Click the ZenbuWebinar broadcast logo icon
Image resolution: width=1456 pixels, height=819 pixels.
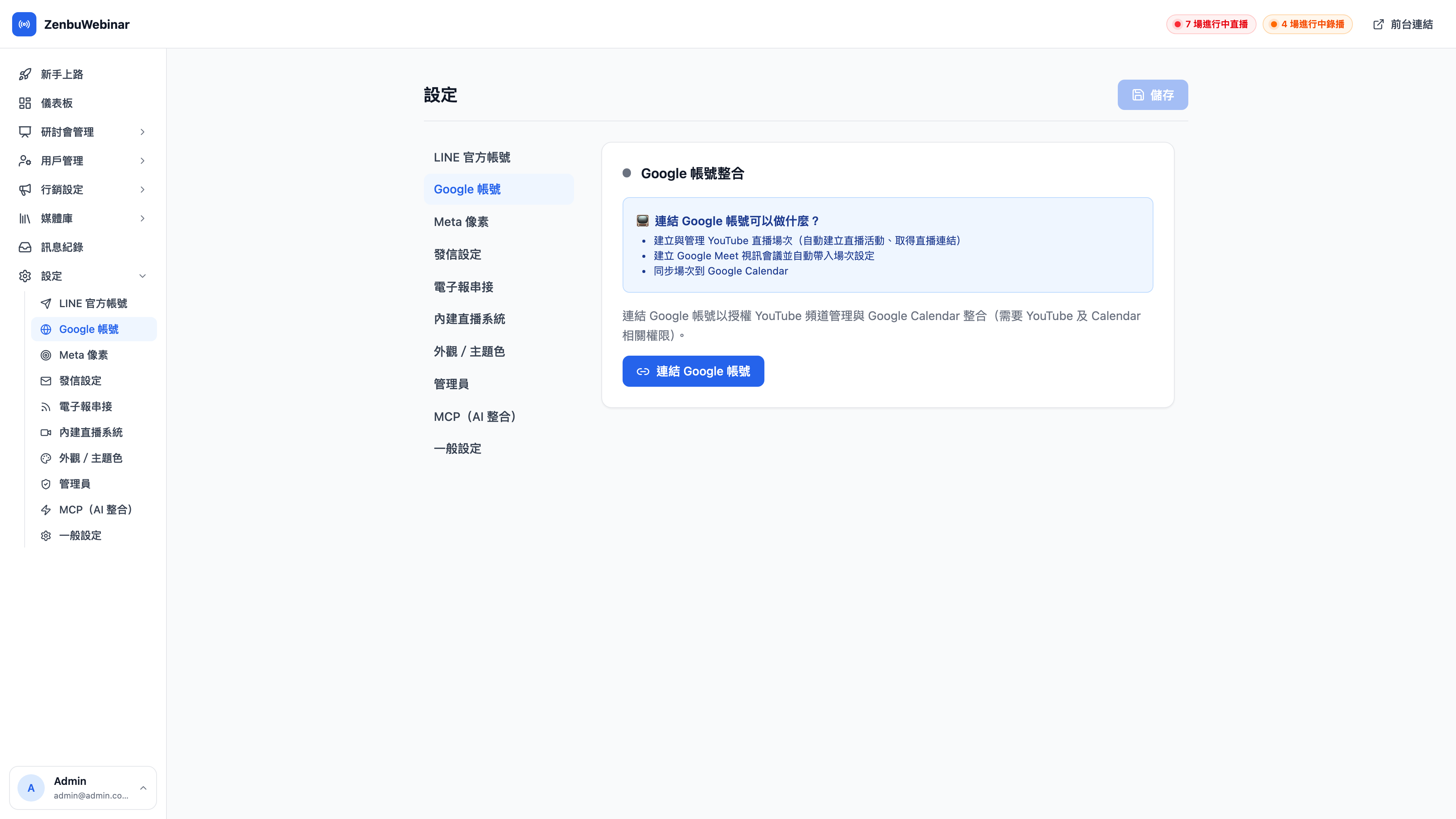click(24, 24)
